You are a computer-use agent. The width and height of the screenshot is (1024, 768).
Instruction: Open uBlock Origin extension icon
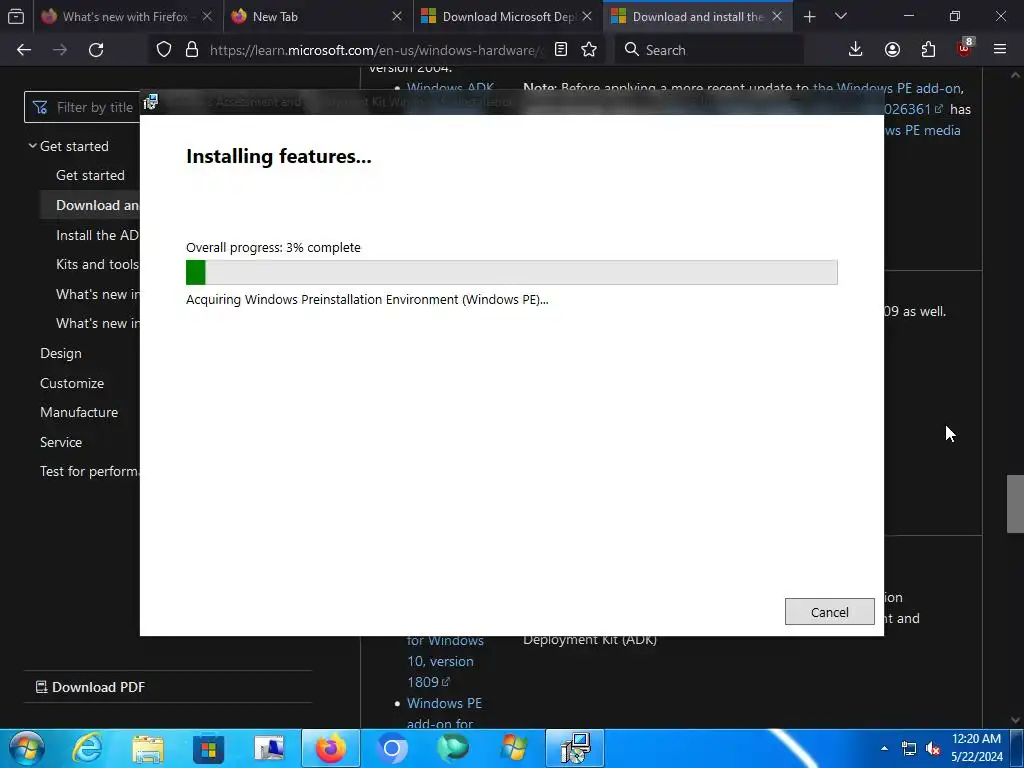965,48
